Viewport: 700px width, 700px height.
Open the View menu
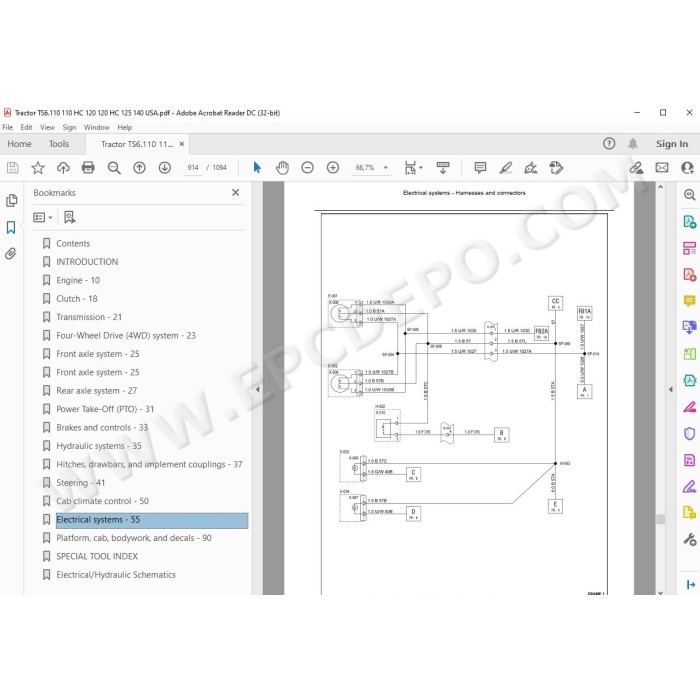point(47,128)
